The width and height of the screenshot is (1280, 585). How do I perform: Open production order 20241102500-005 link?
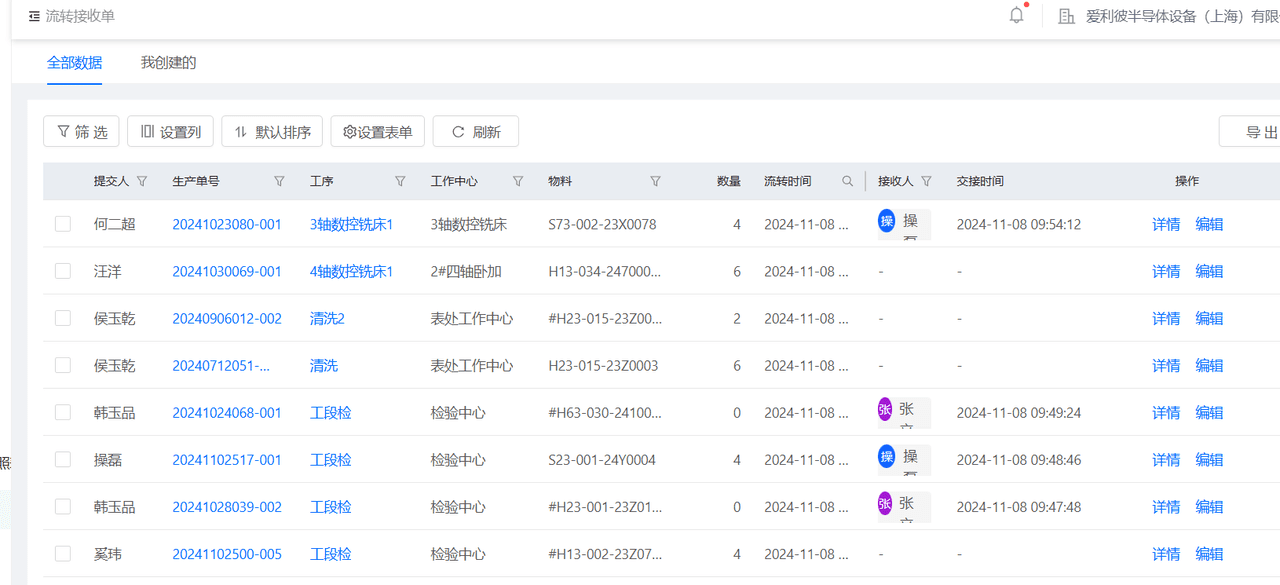227,553
